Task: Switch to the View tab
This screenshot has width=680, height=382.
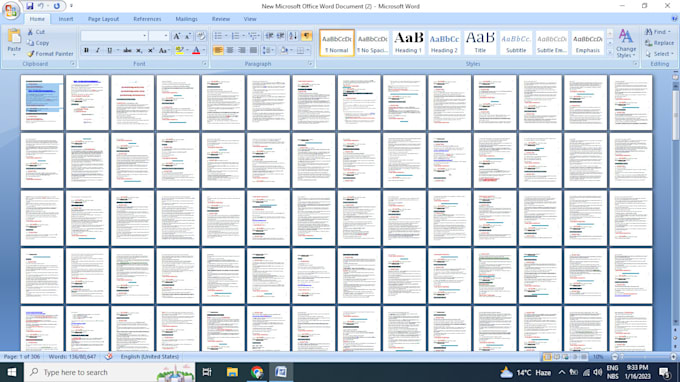Action: (x=250, y=19)
